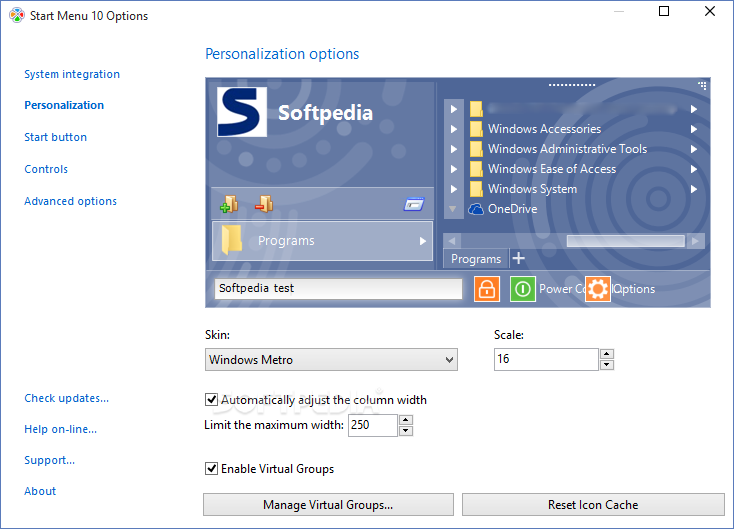Click the Programs folder icon in left pane
The image size is (734, 529).
pyautogui.click(x=232, y=240)
